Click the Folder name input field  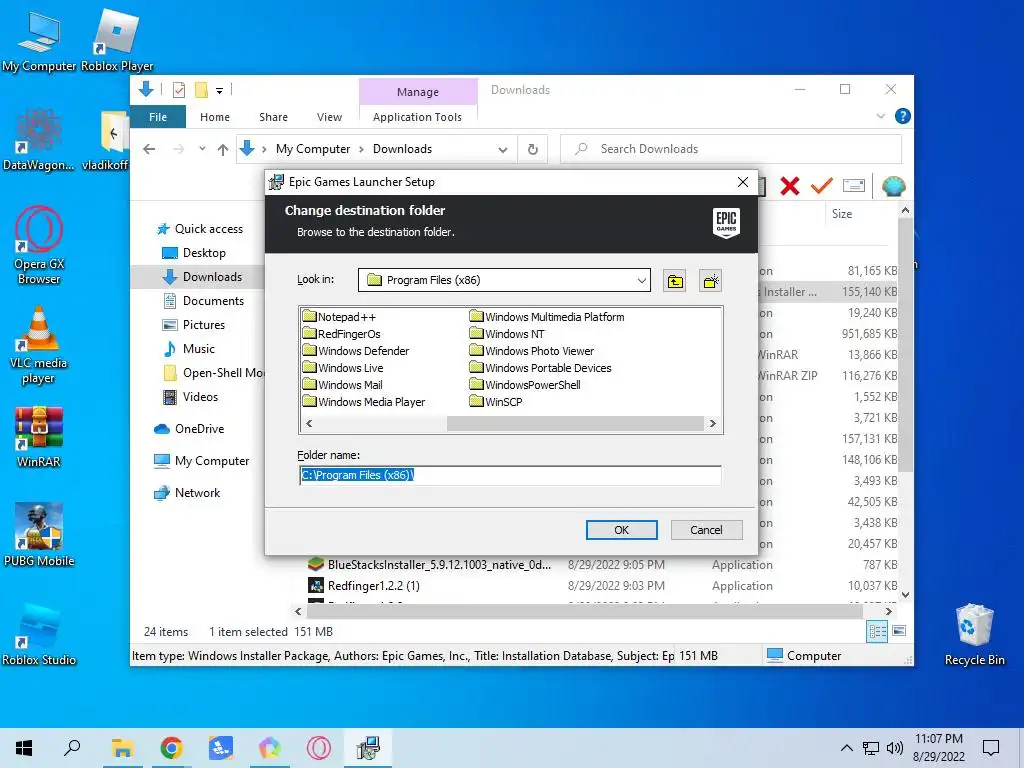coord(510,475)
